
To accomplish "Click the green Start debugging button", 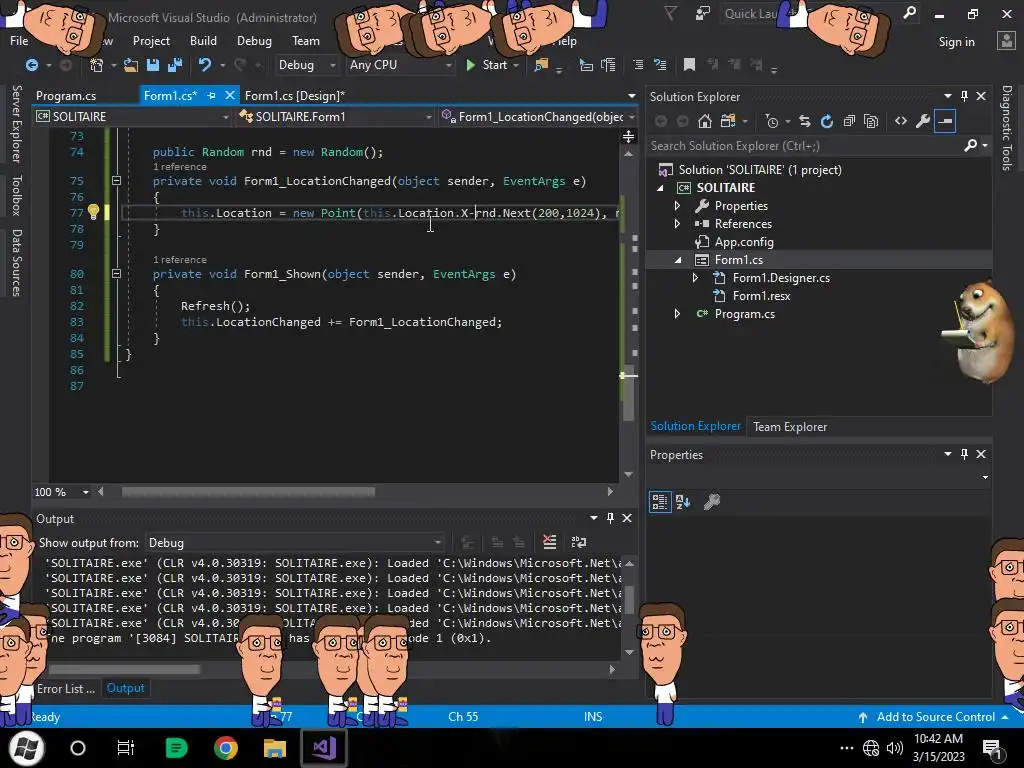I will (x=487, y=65).
